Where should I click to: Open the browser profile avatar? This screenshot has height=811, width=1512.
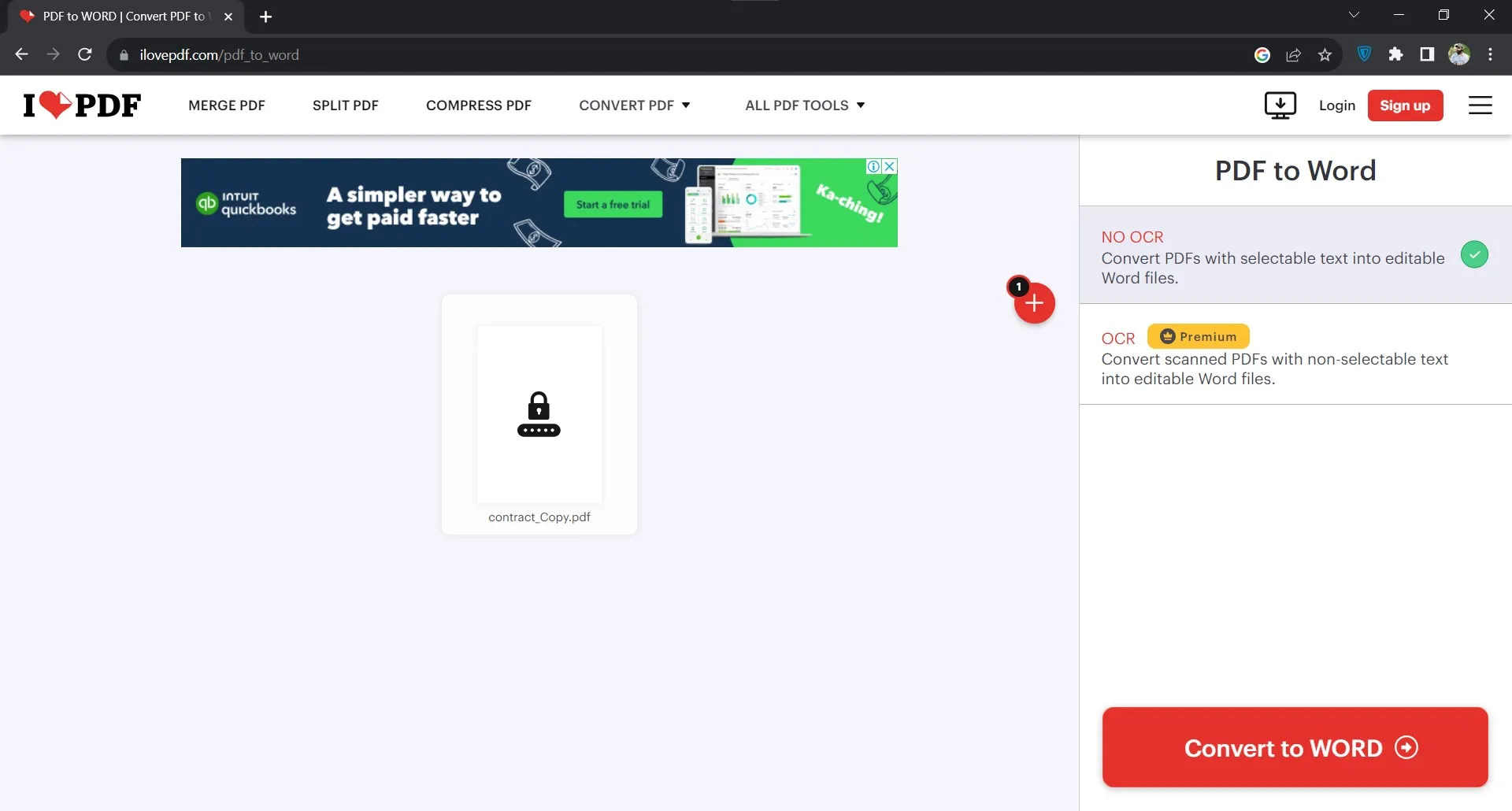click(x=1460, y=54)
